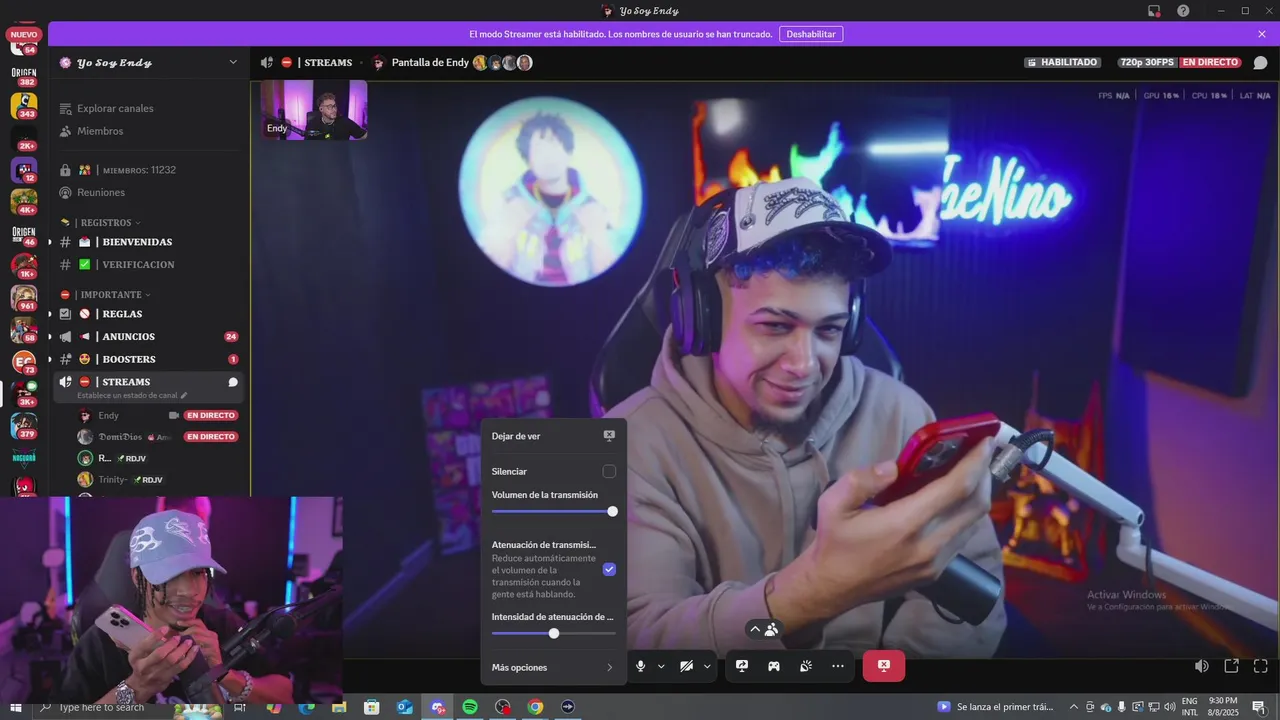
Task: Open server icon with 343 badge
Action: click(24, 106)
